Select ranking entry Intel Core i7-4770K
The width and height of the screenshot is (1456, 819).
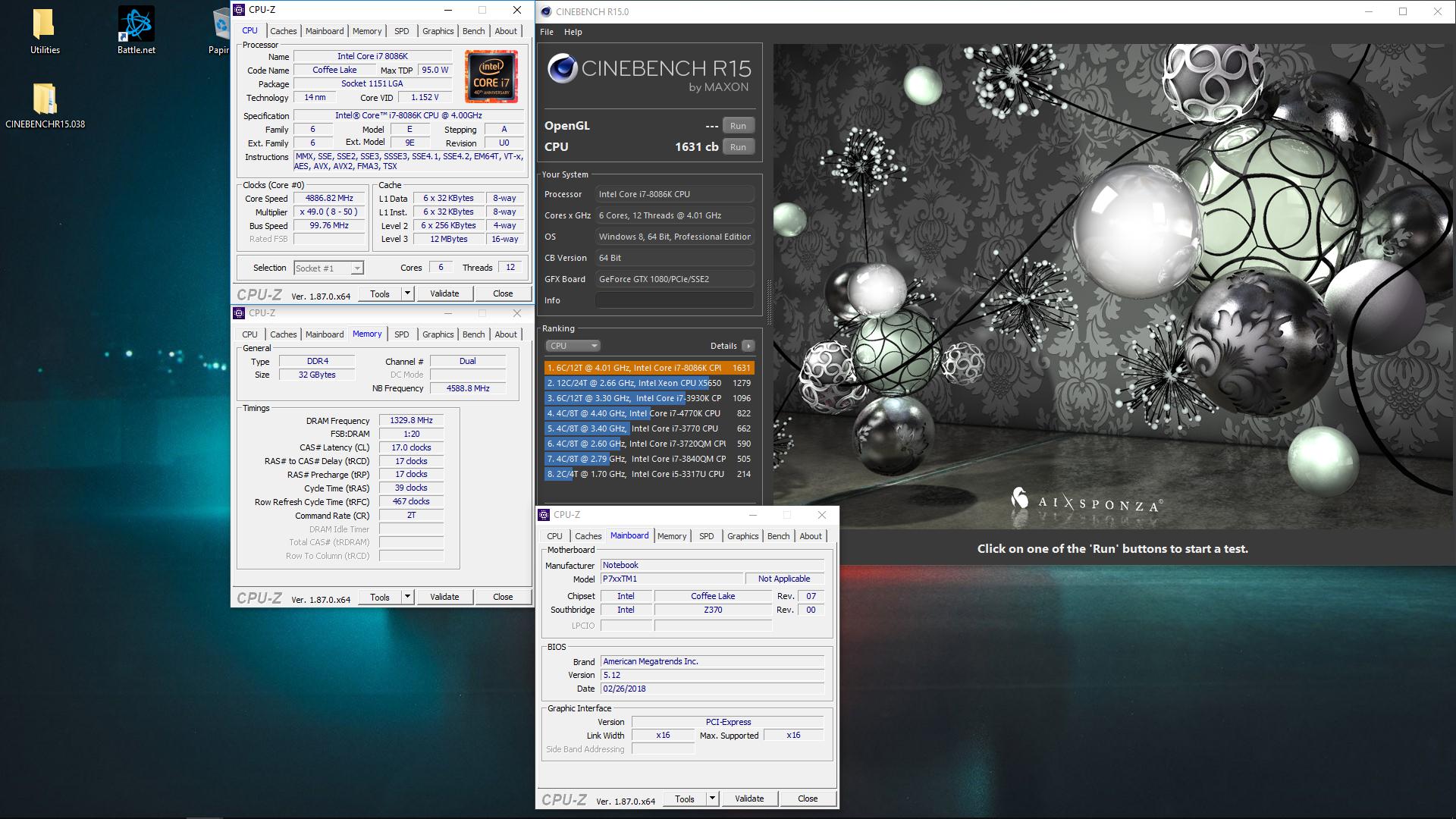coord(649,413)
